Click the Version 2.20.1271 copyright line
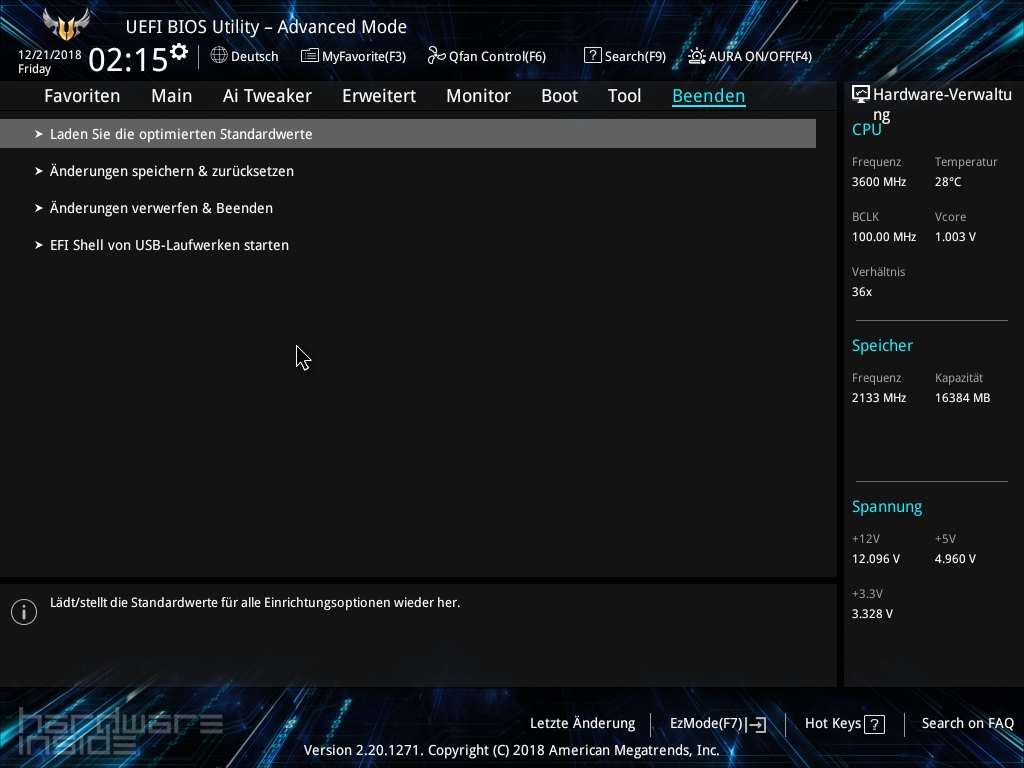 tap(511, 750)
